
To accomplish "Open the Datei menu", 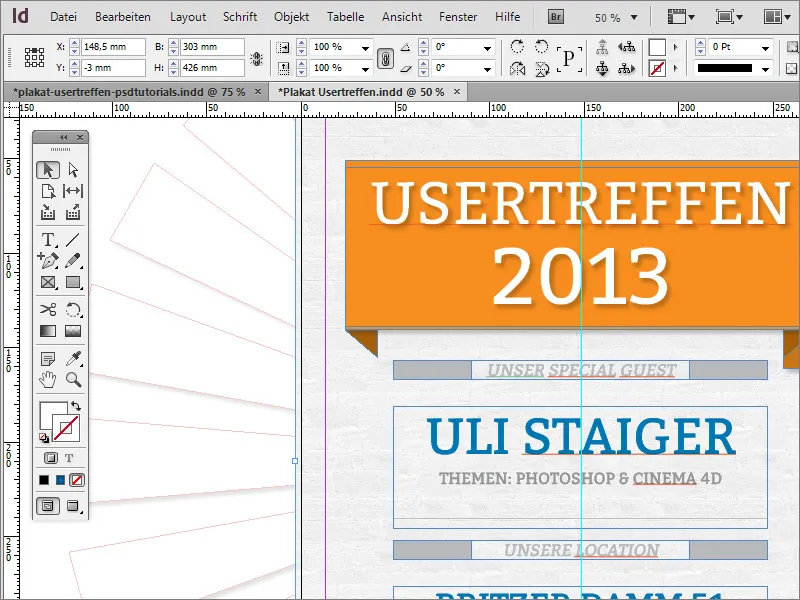I will [63, 17].
